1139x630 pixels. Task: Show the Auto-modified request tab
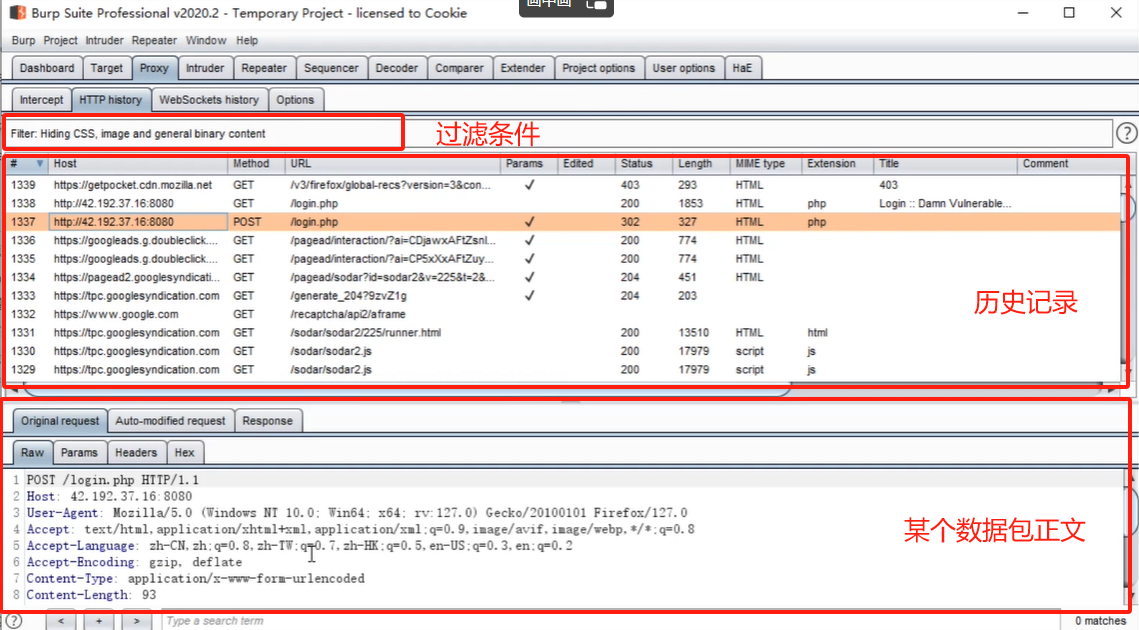pos(170,421)
